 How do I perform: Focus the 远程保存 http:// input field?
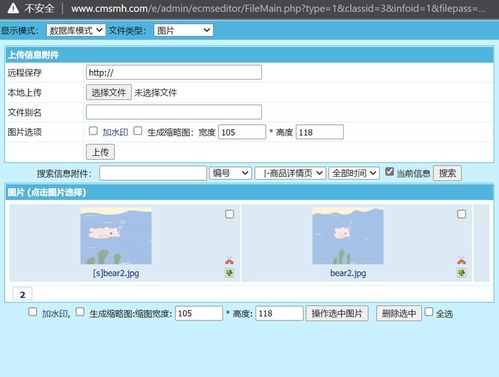pos(174,72)
